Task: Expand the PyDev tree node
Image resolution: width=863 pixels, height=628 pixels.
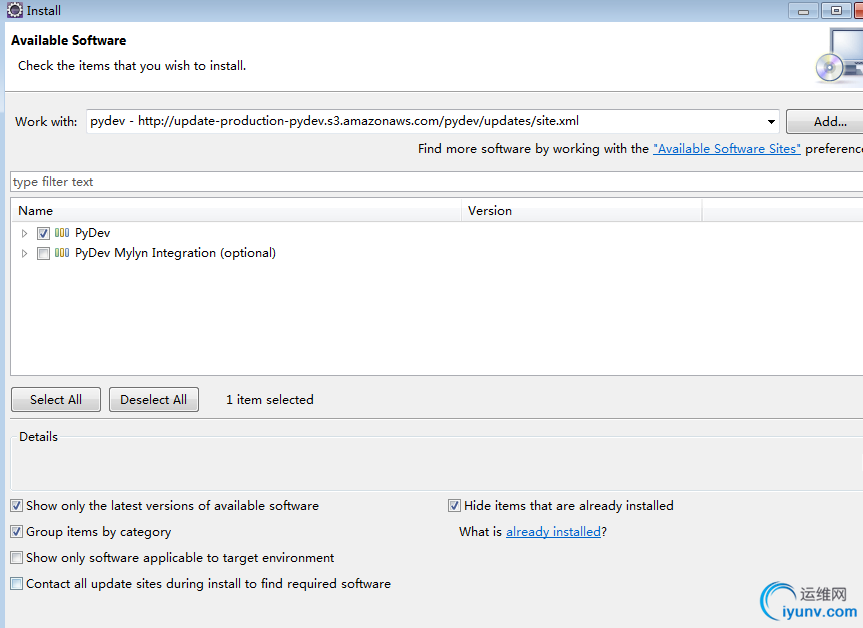Action: [x=25, y=233]
